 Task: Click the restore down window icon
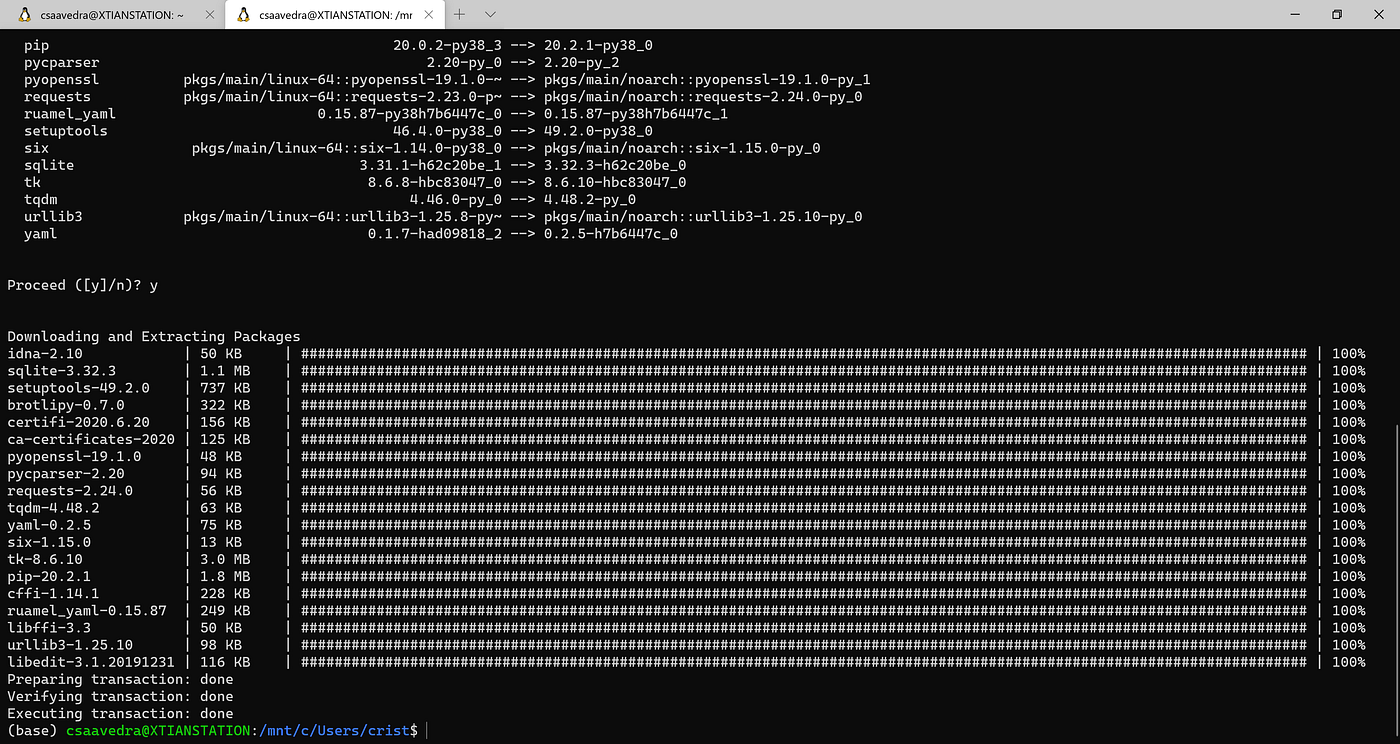pyautogui.click(x=1337, y=14)
